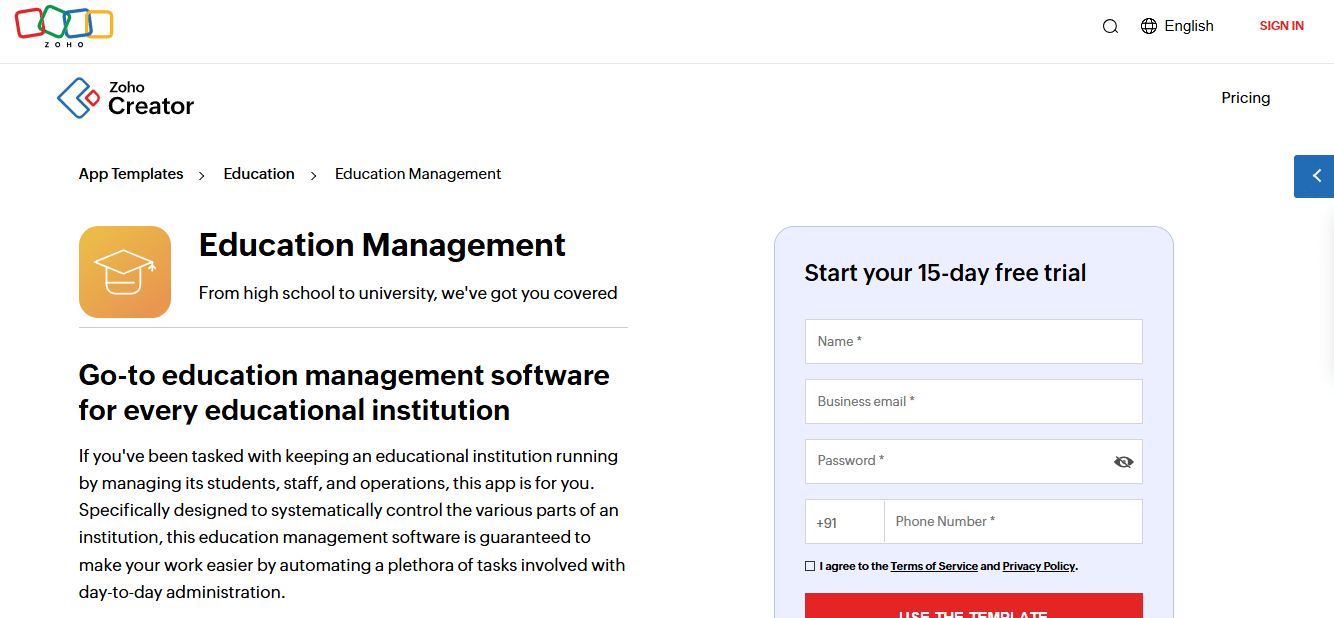1334x618 pixels.
Task: Check the Terms of Service agreement box
Action: tap(809, 565)
